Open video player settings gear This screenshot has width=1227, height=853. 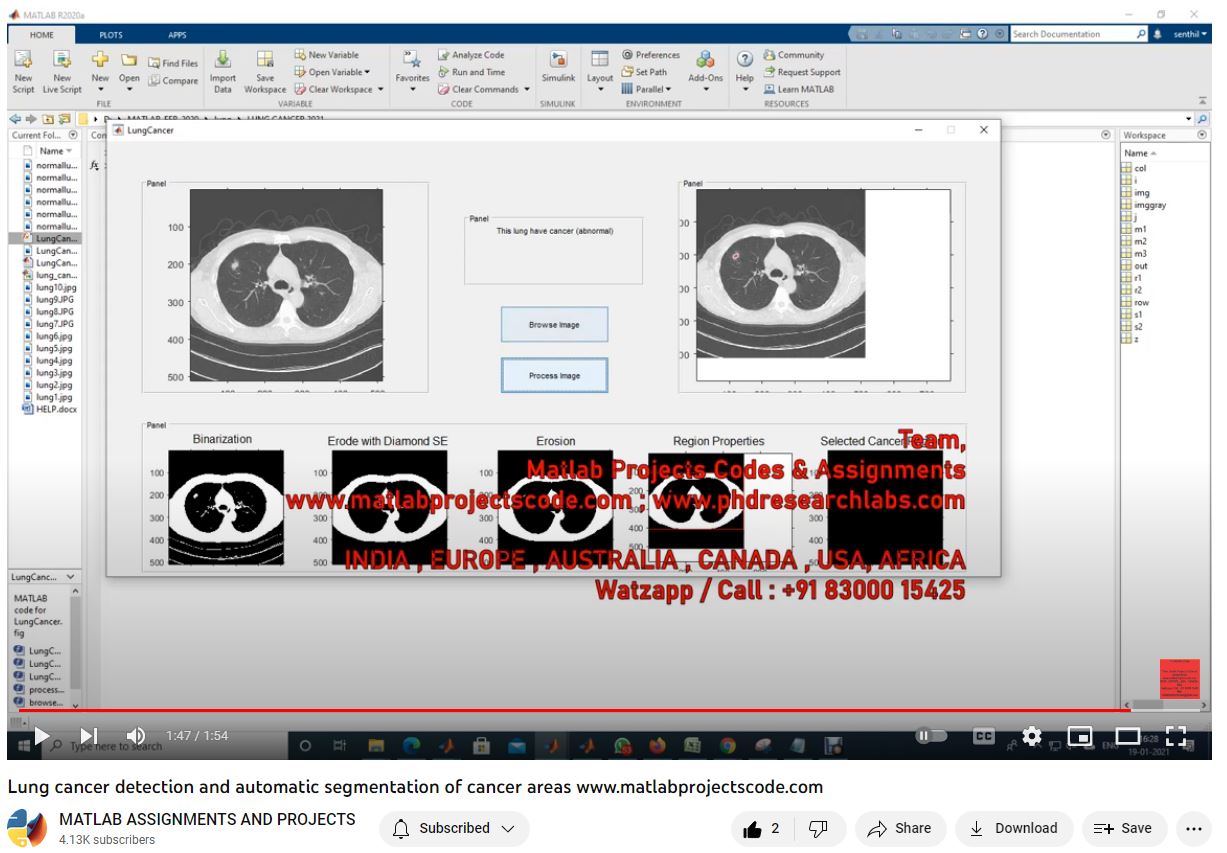(x=1032, y=736)
